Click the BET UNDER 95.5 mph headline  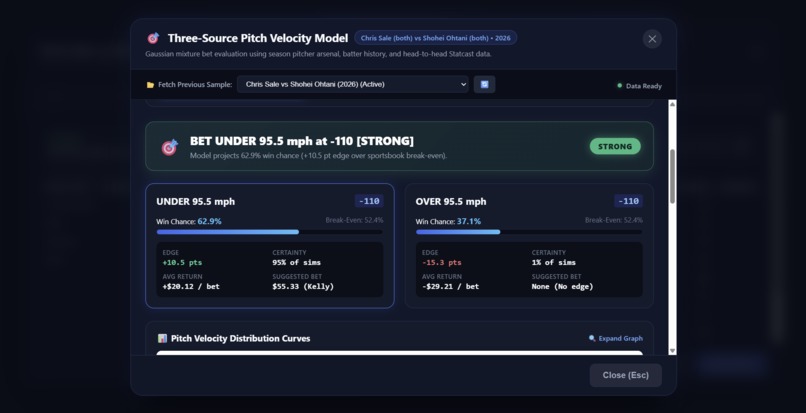point(302,141)
